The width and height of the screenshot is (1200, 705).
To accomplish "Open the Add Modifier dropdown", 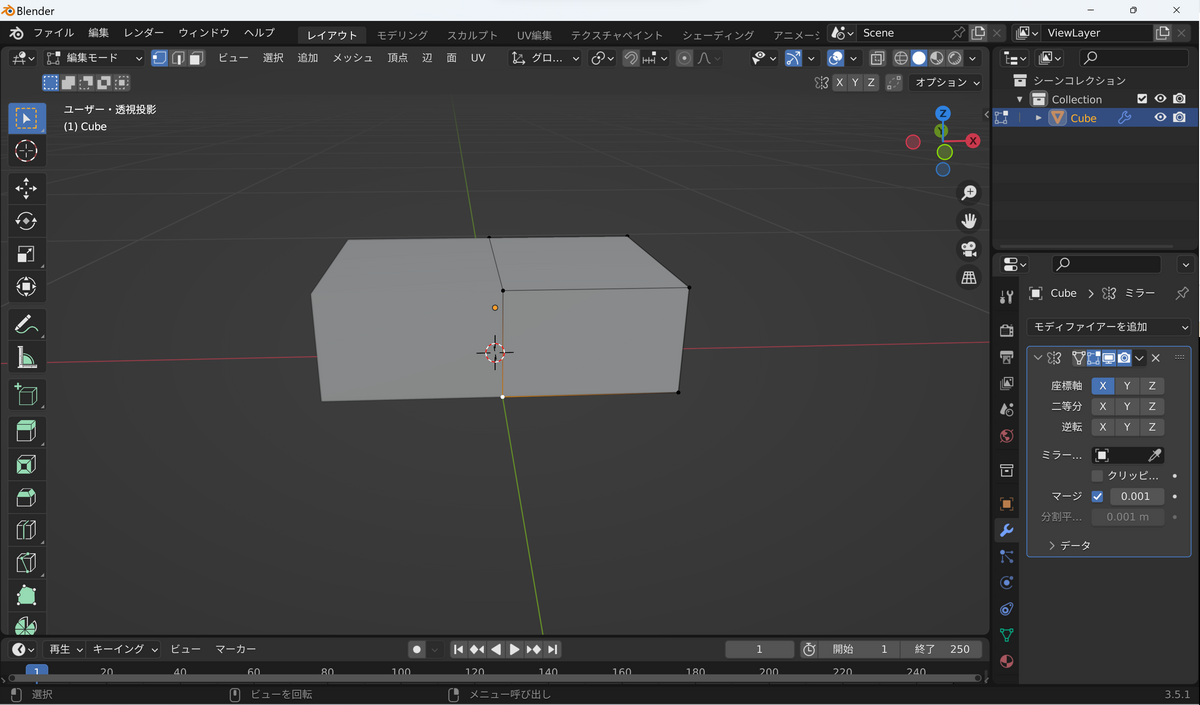I will click(x=1110, y=327).
